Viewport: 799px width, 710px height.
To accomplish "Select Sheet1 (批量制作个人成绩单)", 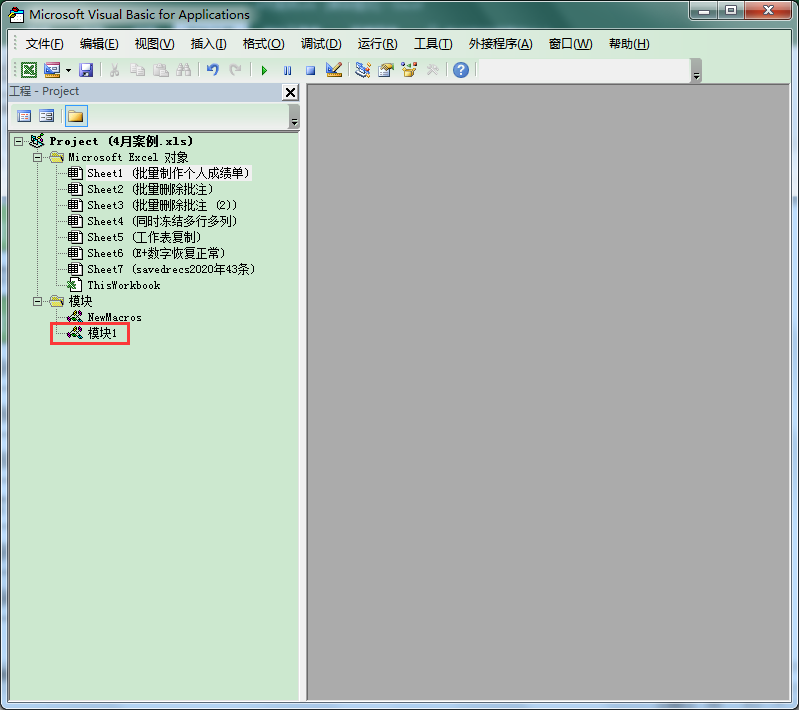I will coord(168,173).
